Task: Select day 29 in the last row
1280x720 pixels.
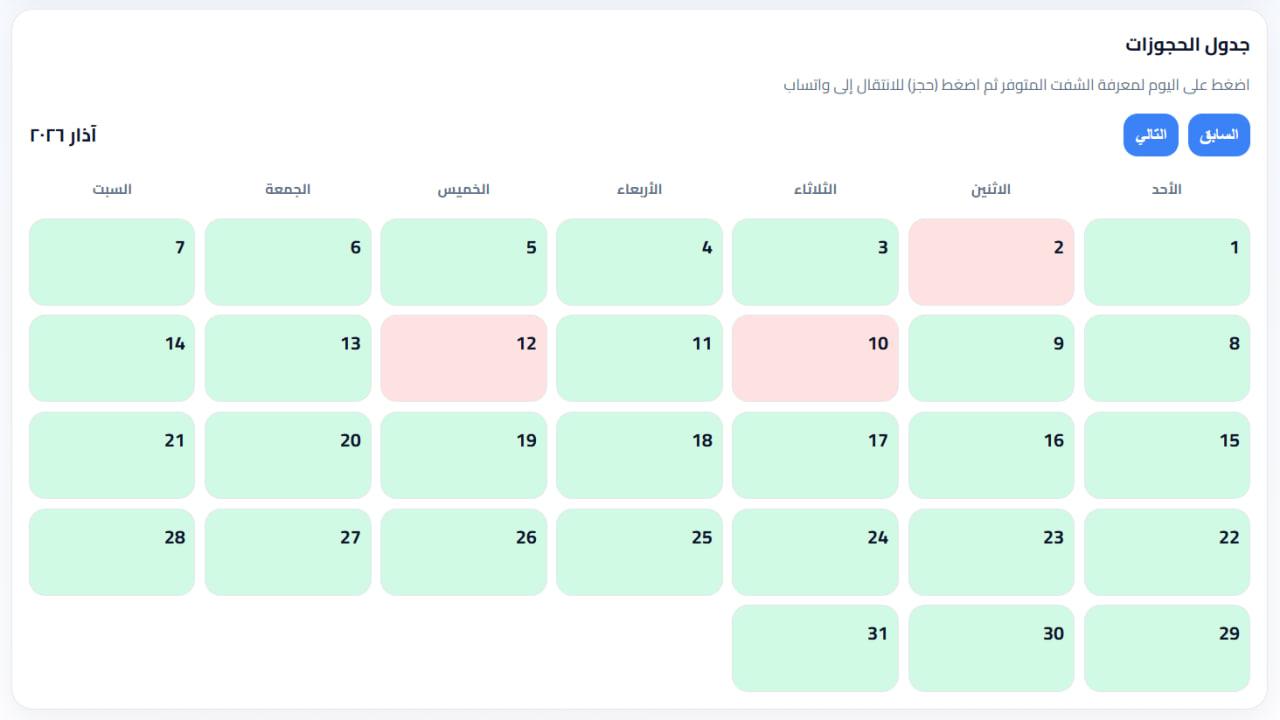Action: [1166, 648]
